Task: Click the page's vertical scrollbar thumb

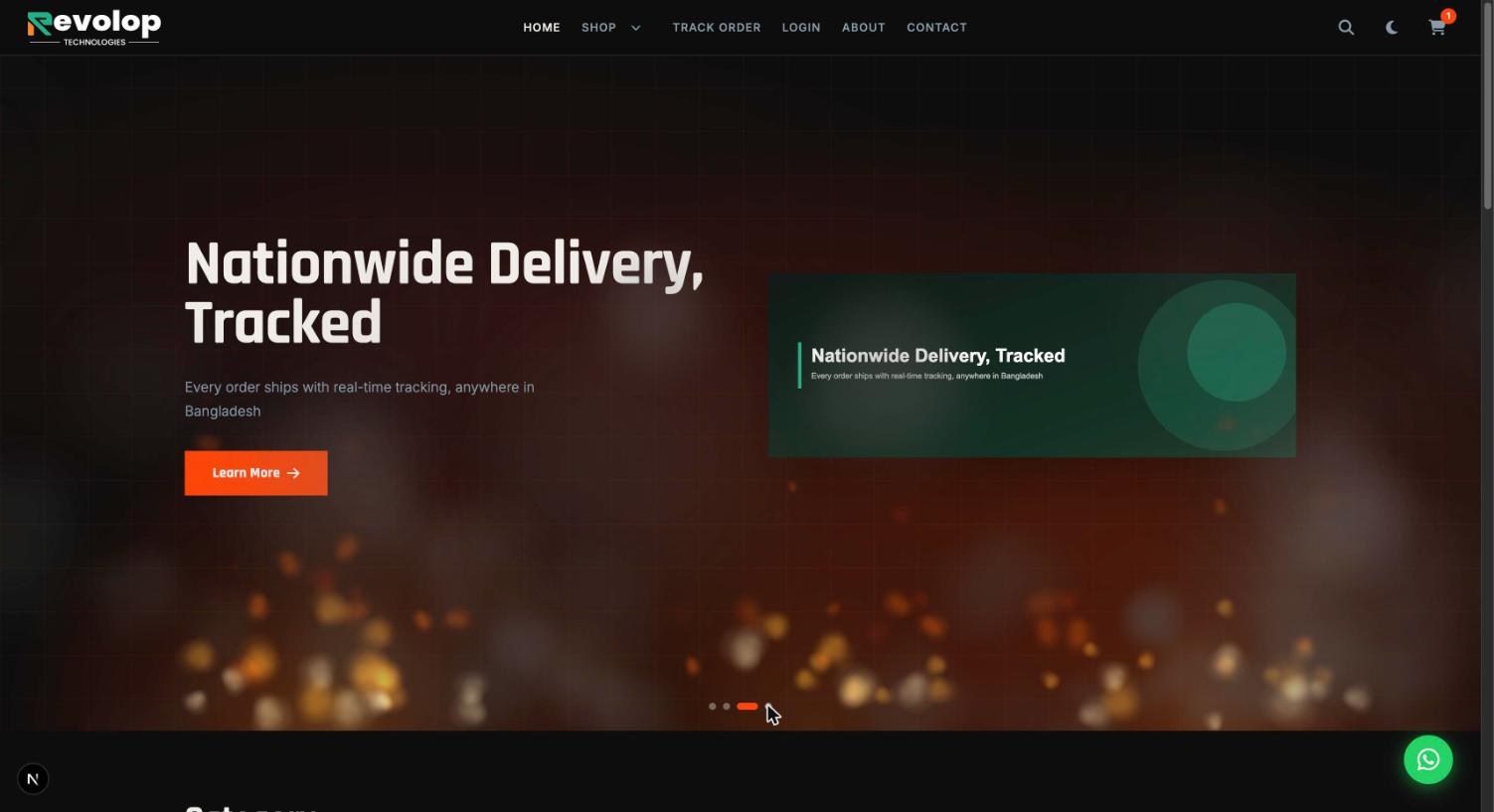Action: (1487, 104)
